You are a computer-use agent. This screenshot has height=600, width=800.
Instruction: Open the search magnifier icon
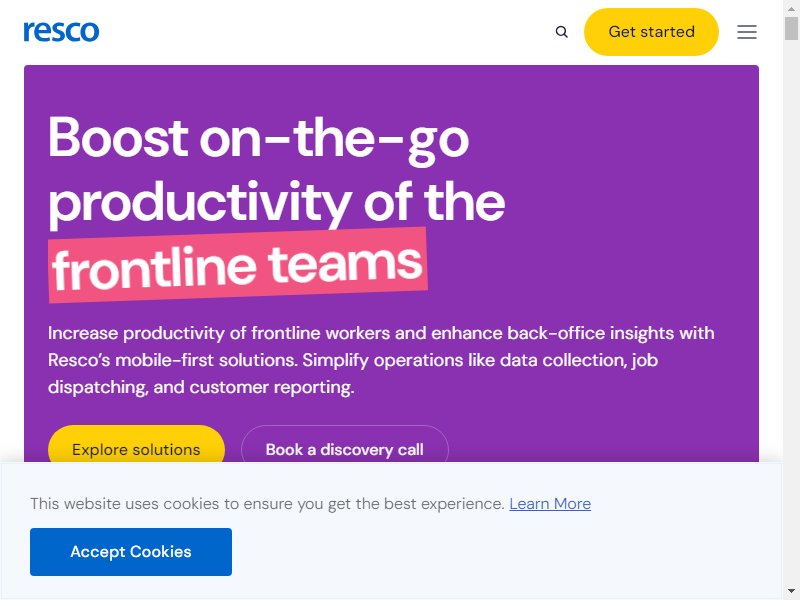coord(561,32)
